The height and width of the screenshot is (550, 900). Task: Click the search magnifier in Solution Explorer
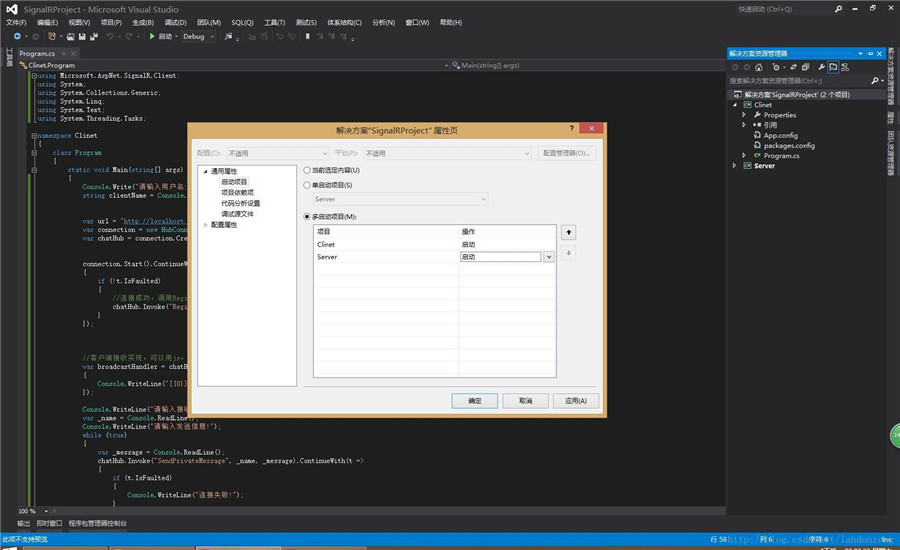[x=873, y=80]
